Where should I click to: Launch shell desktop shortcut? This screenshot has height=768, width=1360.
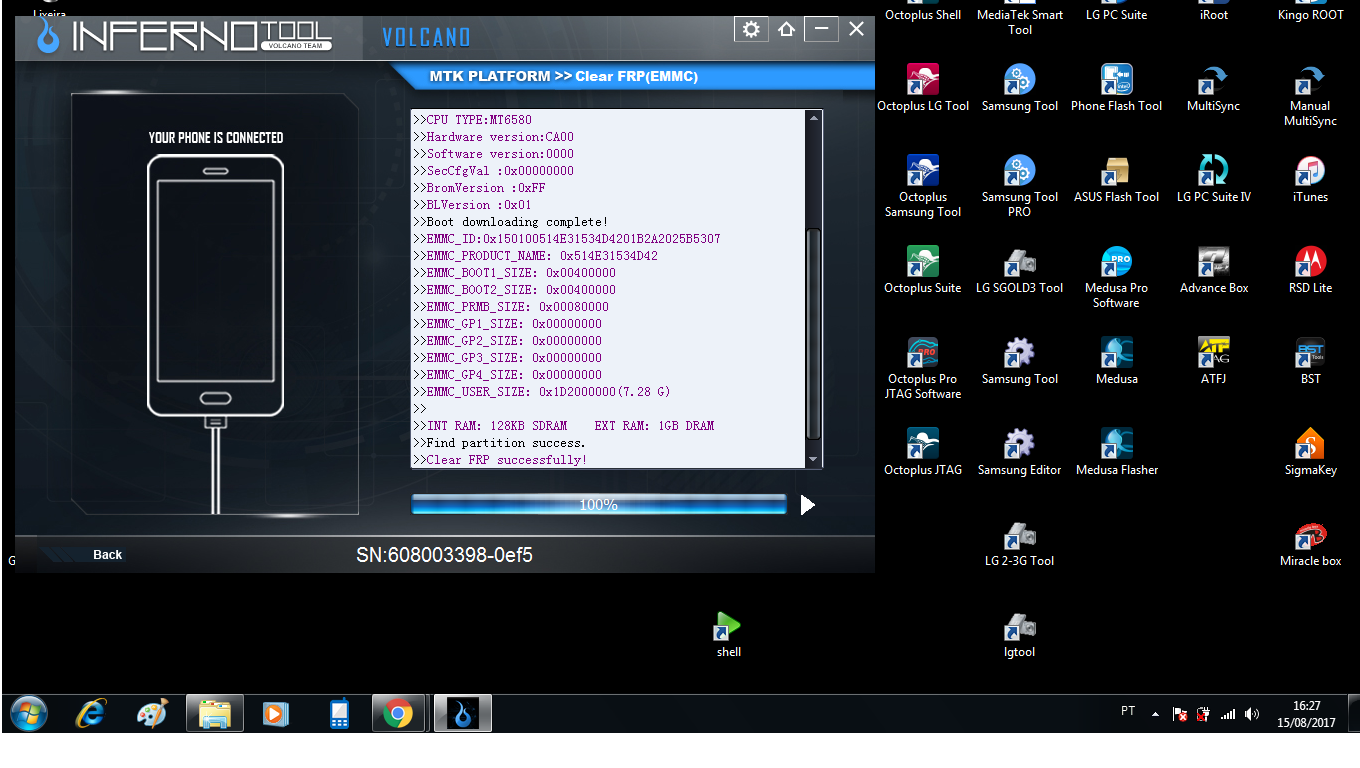point(728,634)
